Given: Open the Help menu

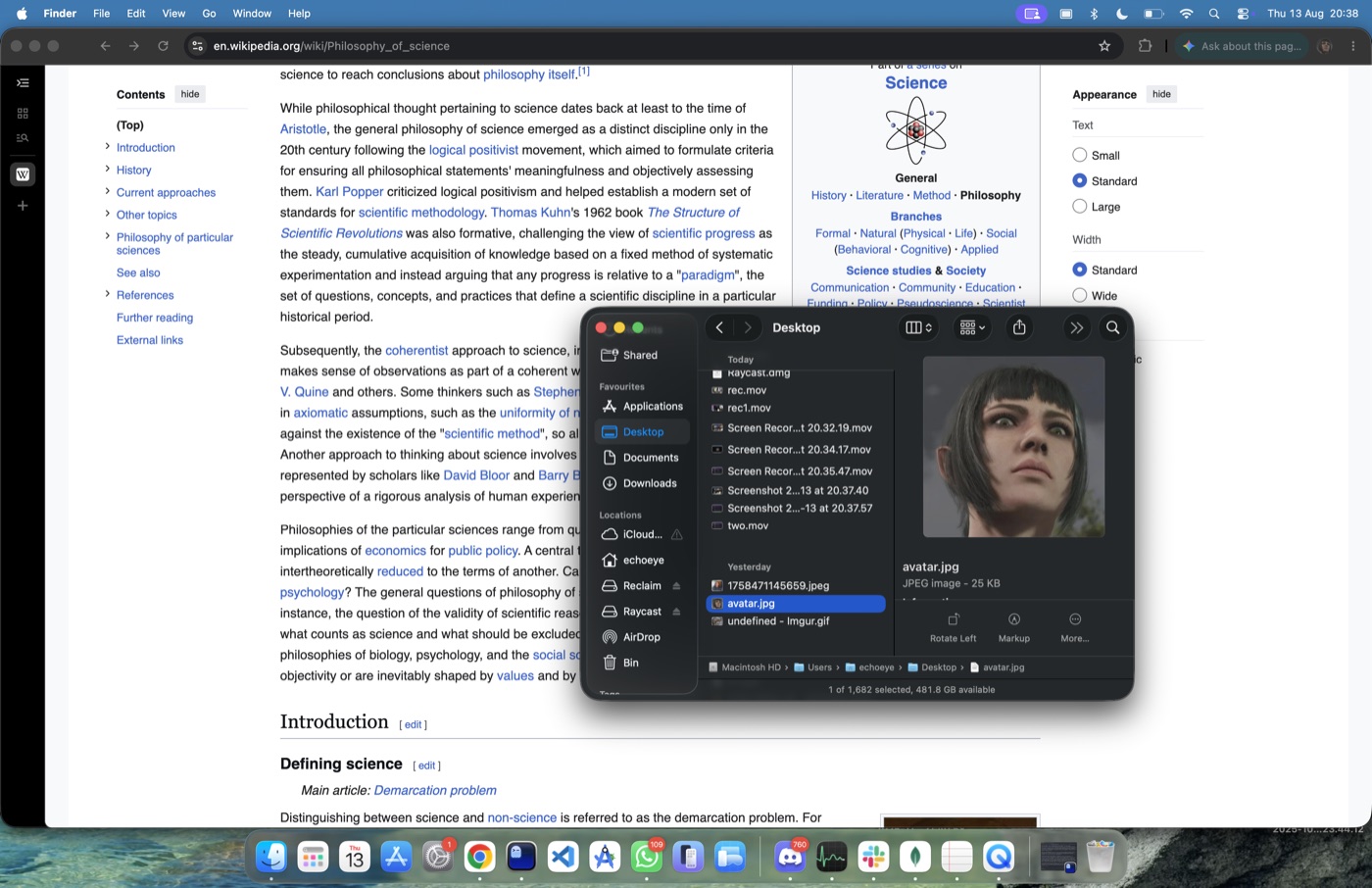Looking at the screenshot, I should tap(299, 14).
